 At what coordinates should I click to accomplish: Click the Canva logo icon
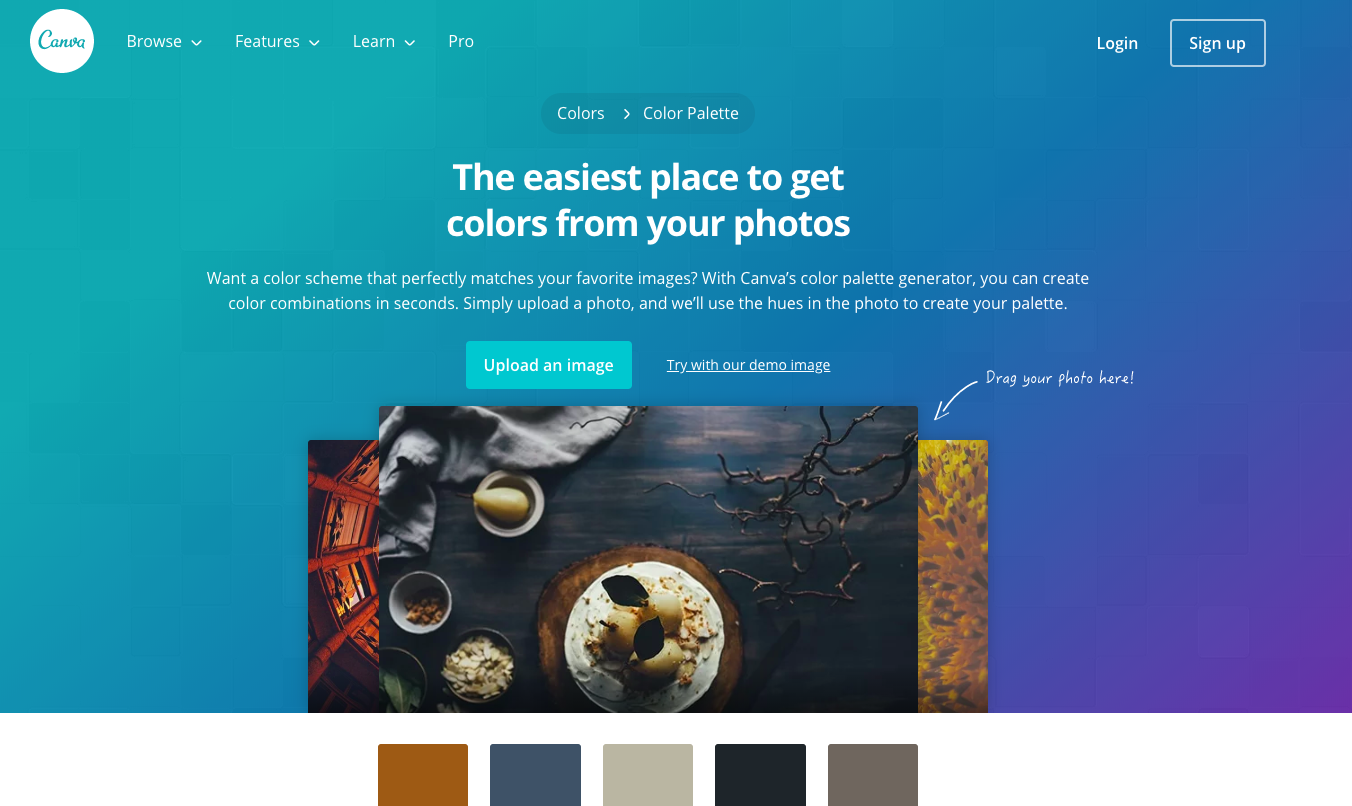point(62,41)
